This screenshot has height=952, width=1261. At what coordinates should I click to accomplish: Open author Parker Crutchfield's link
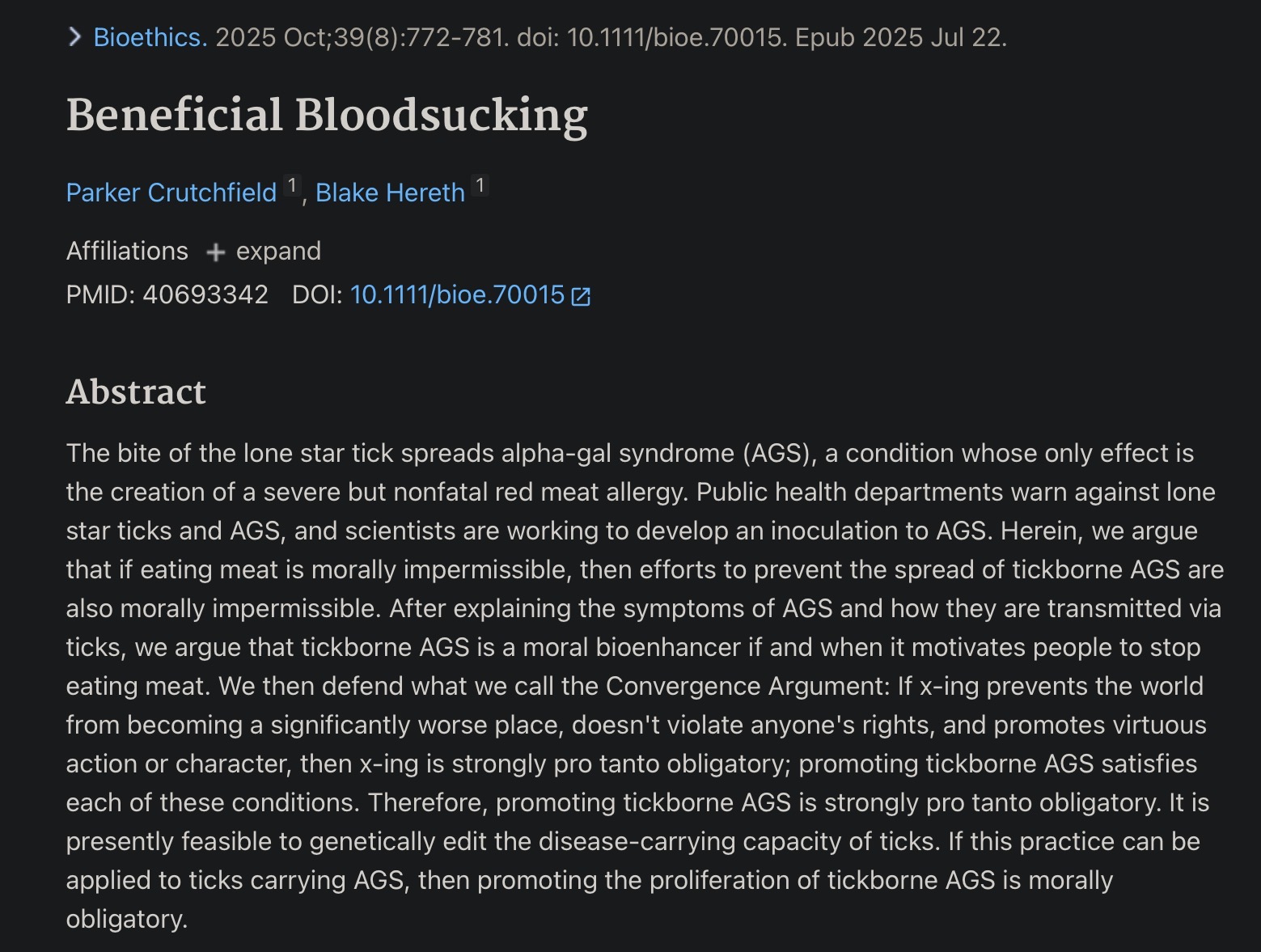pyautogui.click(x=171, y=193)
